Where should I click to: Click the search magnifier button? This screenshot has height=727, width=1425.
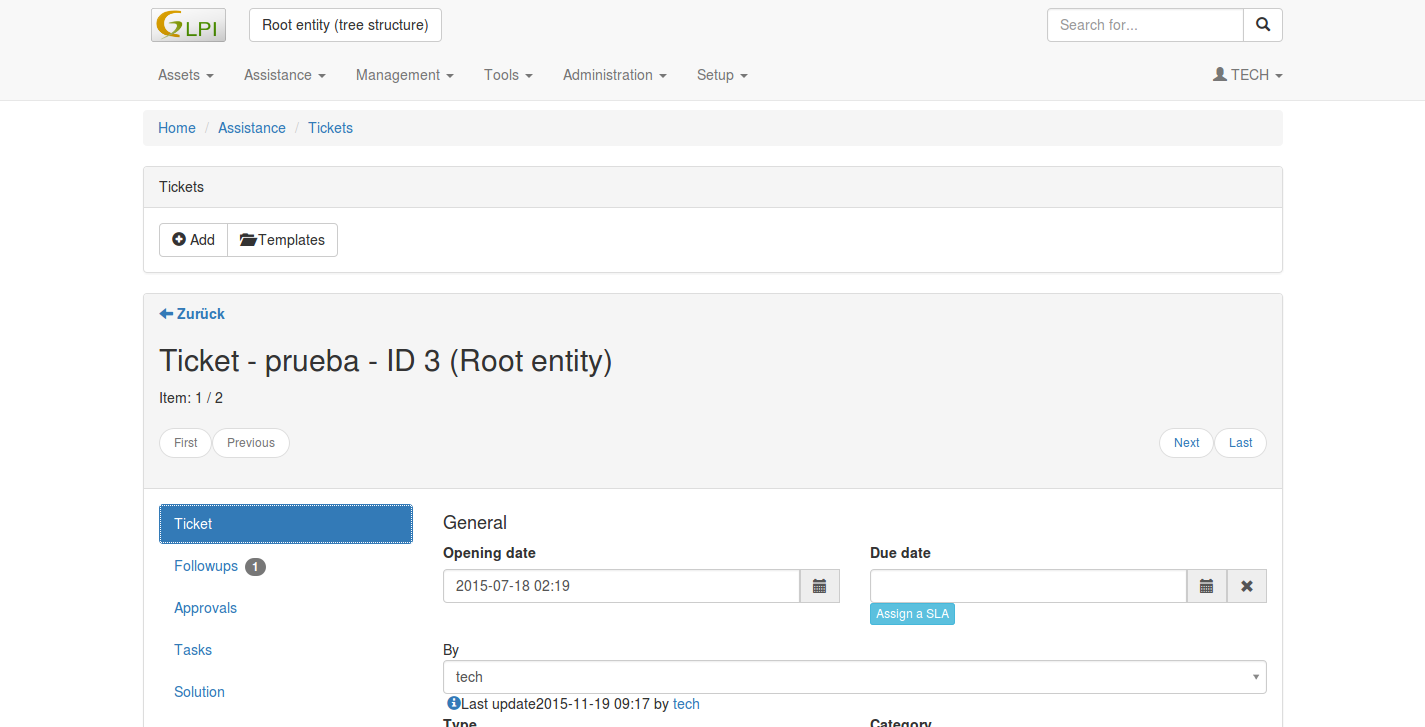tap(1262, 25)
